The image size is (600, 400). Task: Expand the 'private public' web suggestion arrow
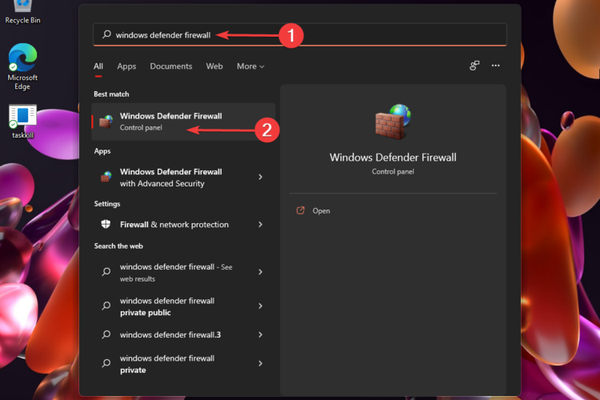click(x=260, y=306)
